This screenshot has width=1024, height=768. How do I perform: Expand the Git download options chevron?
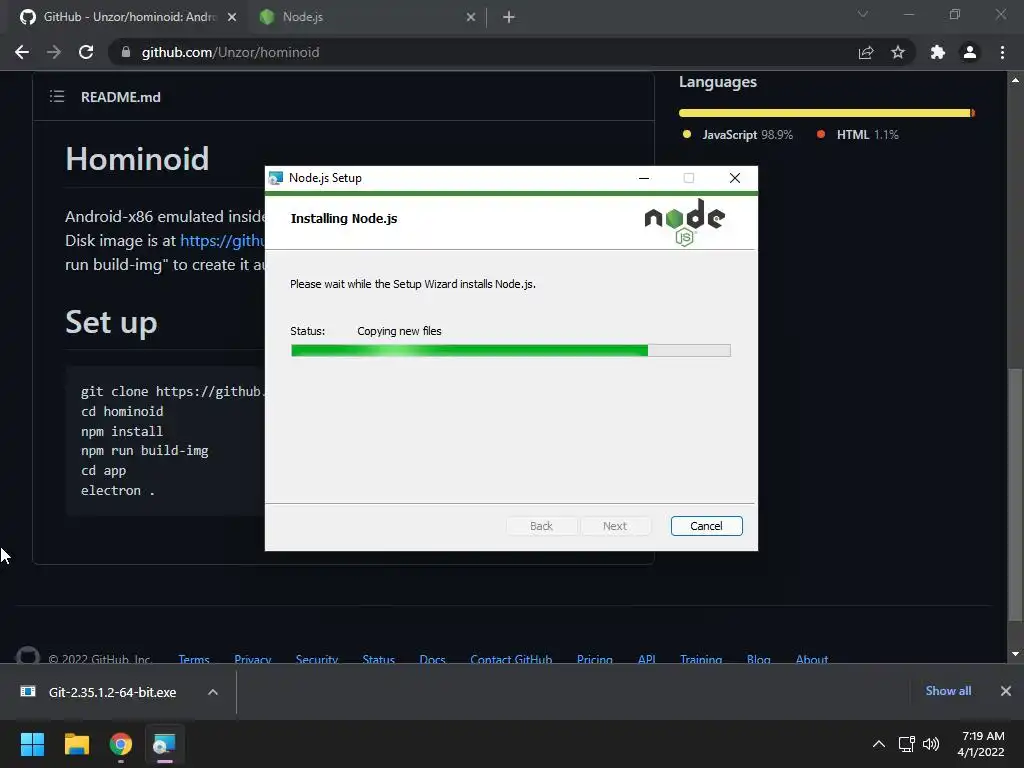pyautogui.click(x=213, y=692)
